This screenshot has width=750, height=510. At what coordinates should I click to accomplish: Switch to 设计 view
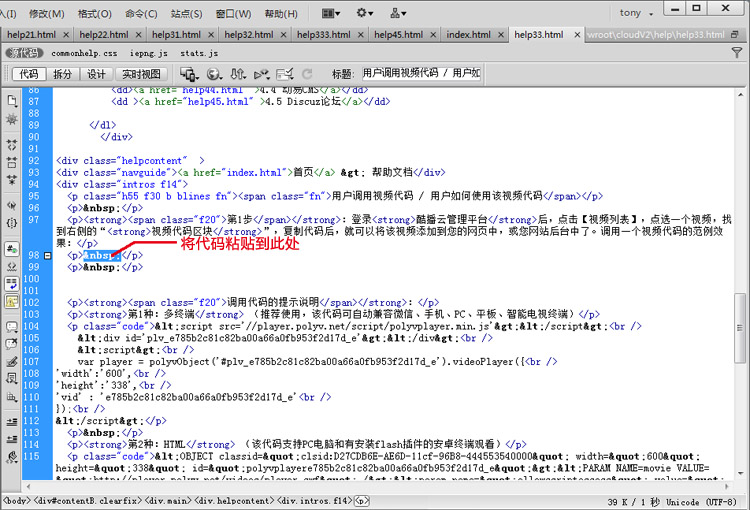click(96, 74)
